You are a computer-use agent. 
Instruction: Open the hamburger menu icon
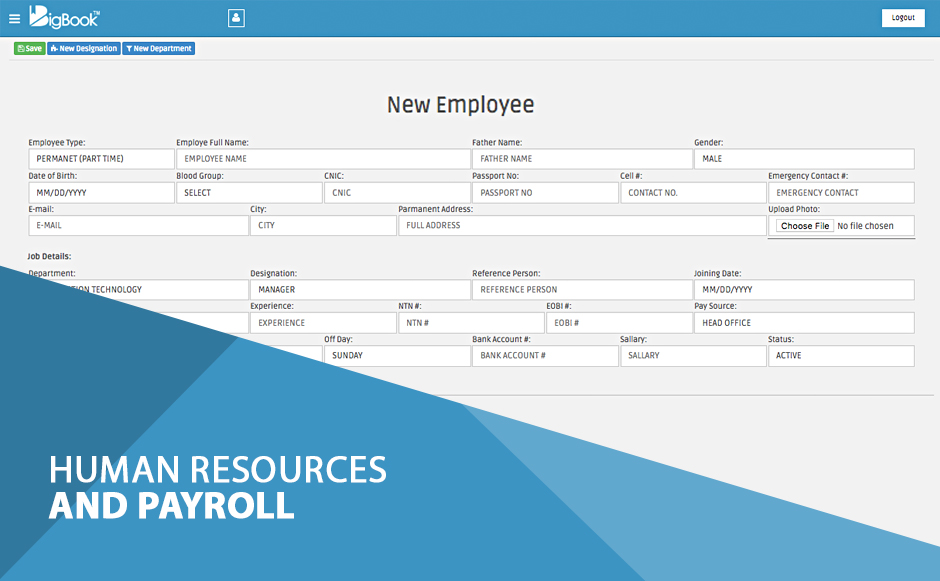click(x=14, y=18)
